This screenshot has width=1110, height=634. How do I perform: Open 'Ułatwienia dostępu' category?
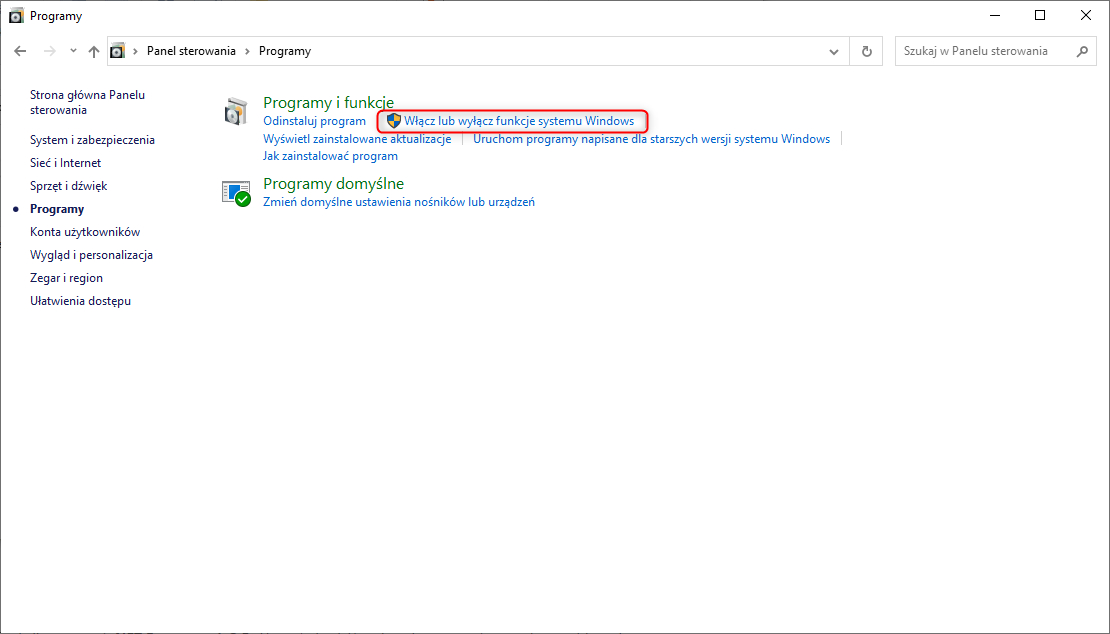[x=80, y=301]
